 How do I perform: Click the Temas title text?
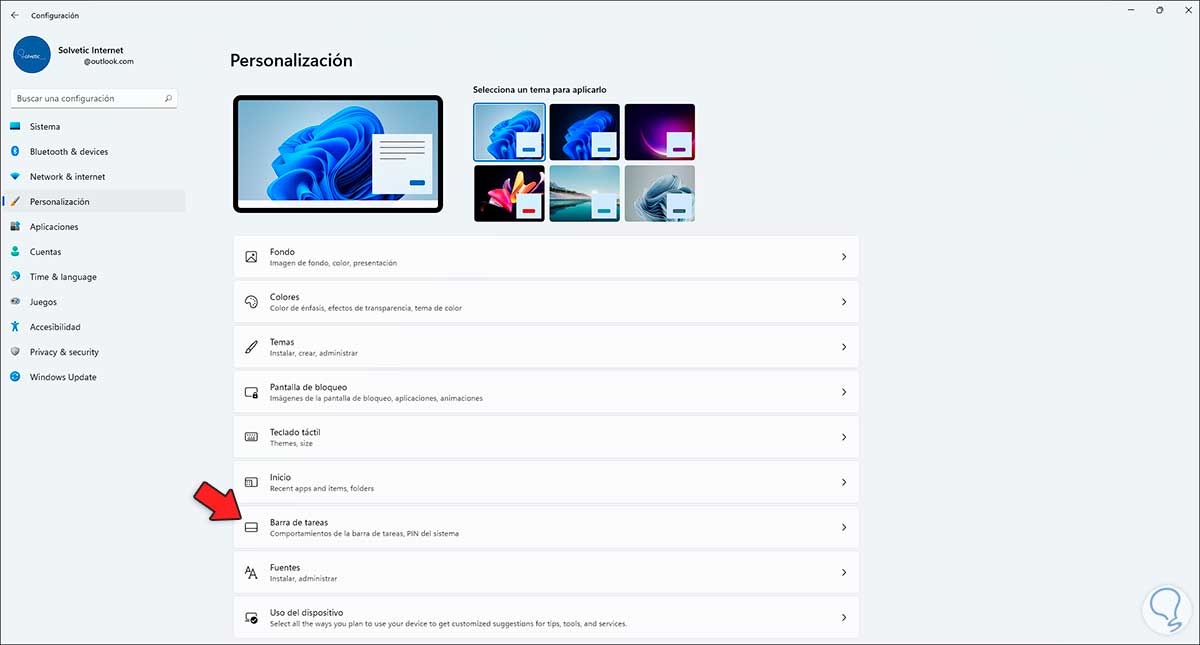tap(282, 342)
